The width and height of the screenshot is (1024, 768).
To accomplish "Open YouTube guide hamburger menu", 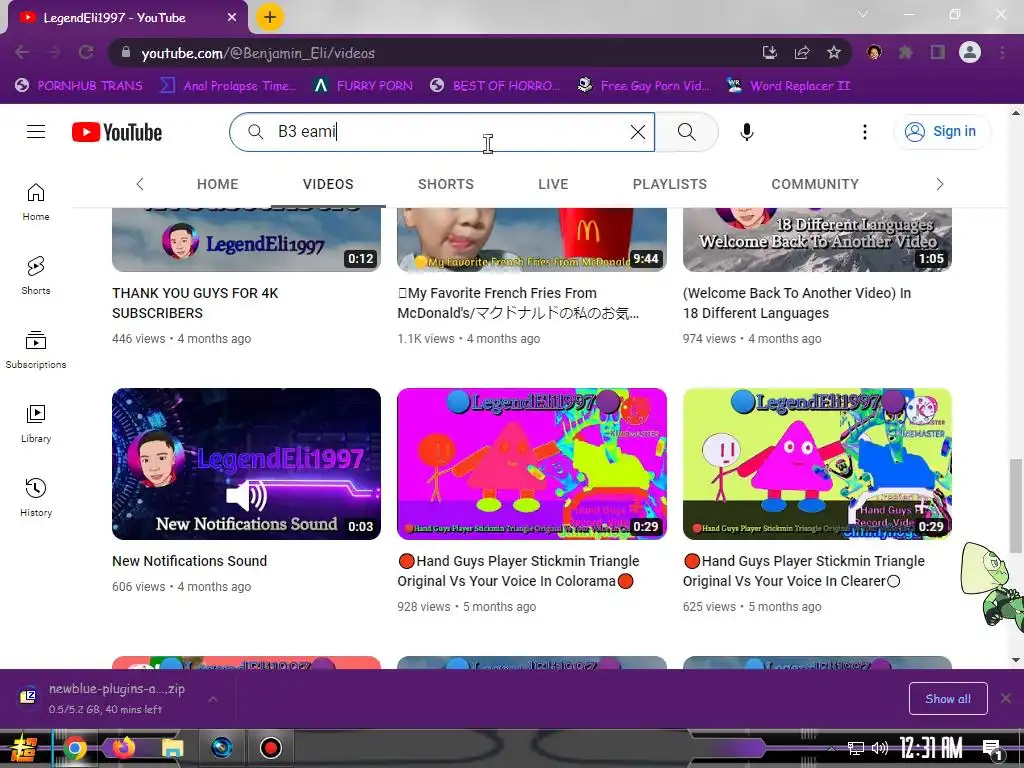I will (36, 132).
